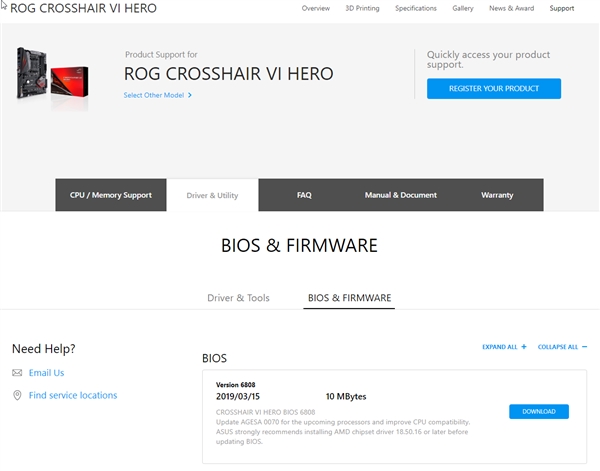600x471 pixels.
Task: Download BIOS version 6808
Action: pyautogui.click(x=538, y=412)
